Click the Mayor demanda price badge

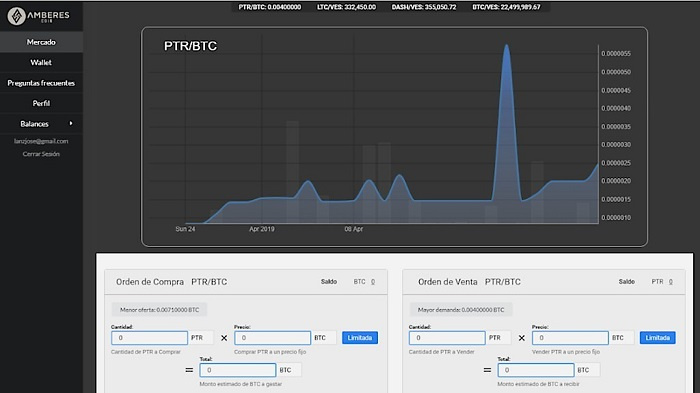click(461, 309)
